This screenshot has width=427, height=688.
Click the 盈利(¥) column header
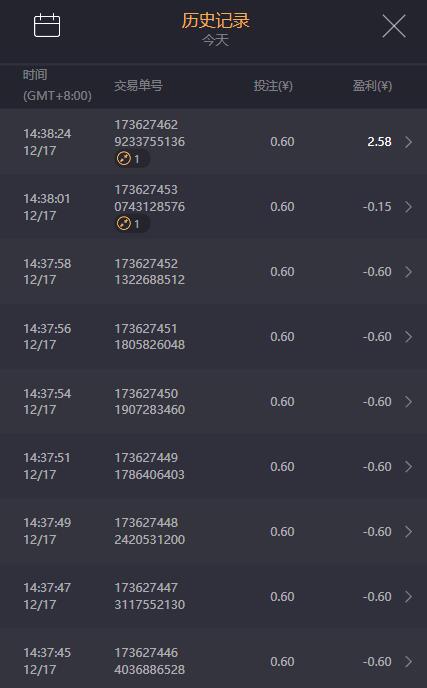[x=372, y=86]
